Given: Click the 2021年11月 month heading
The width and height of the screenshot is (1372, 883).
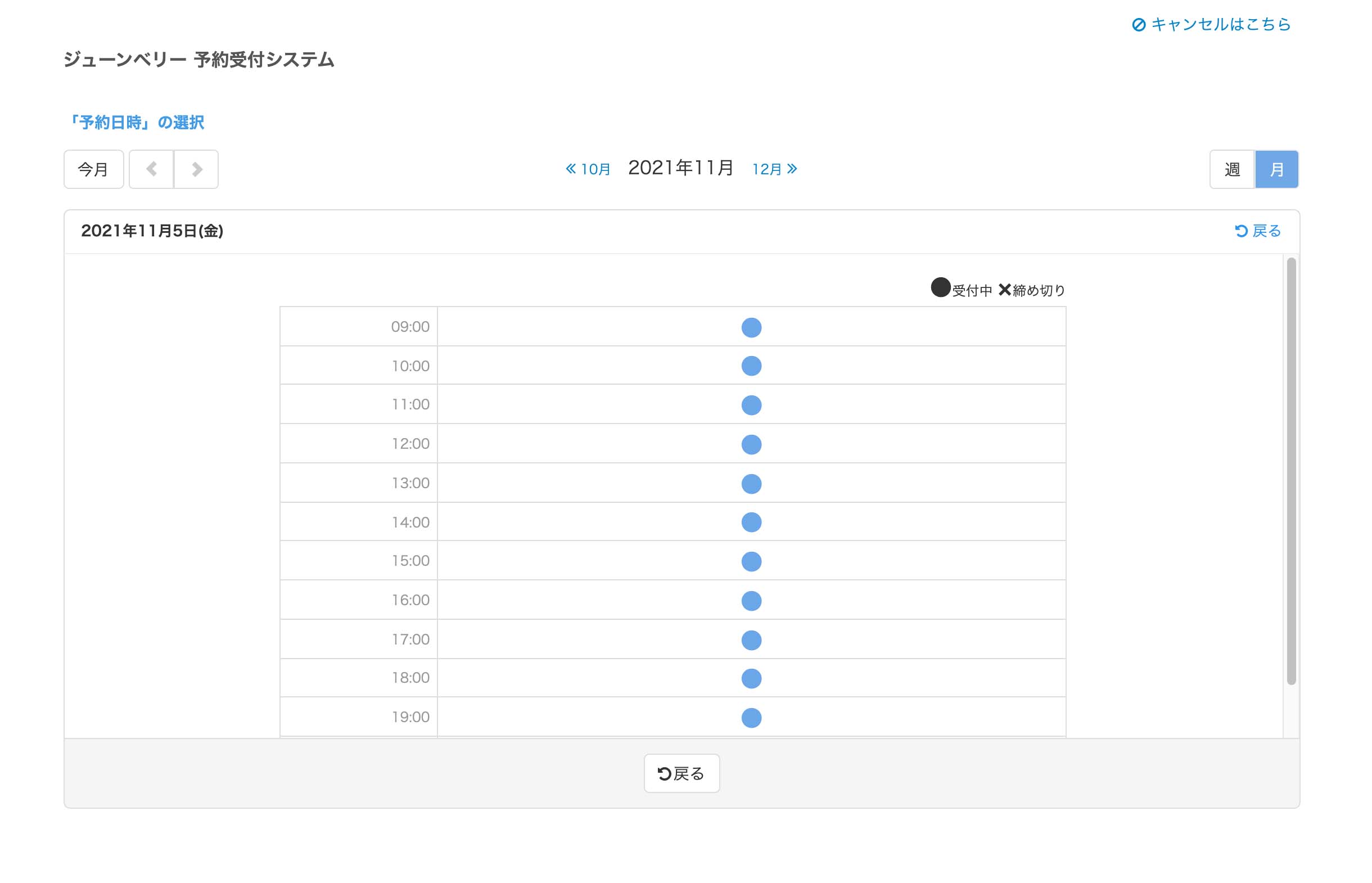Looking at the screenshot, I should (681, 168).
